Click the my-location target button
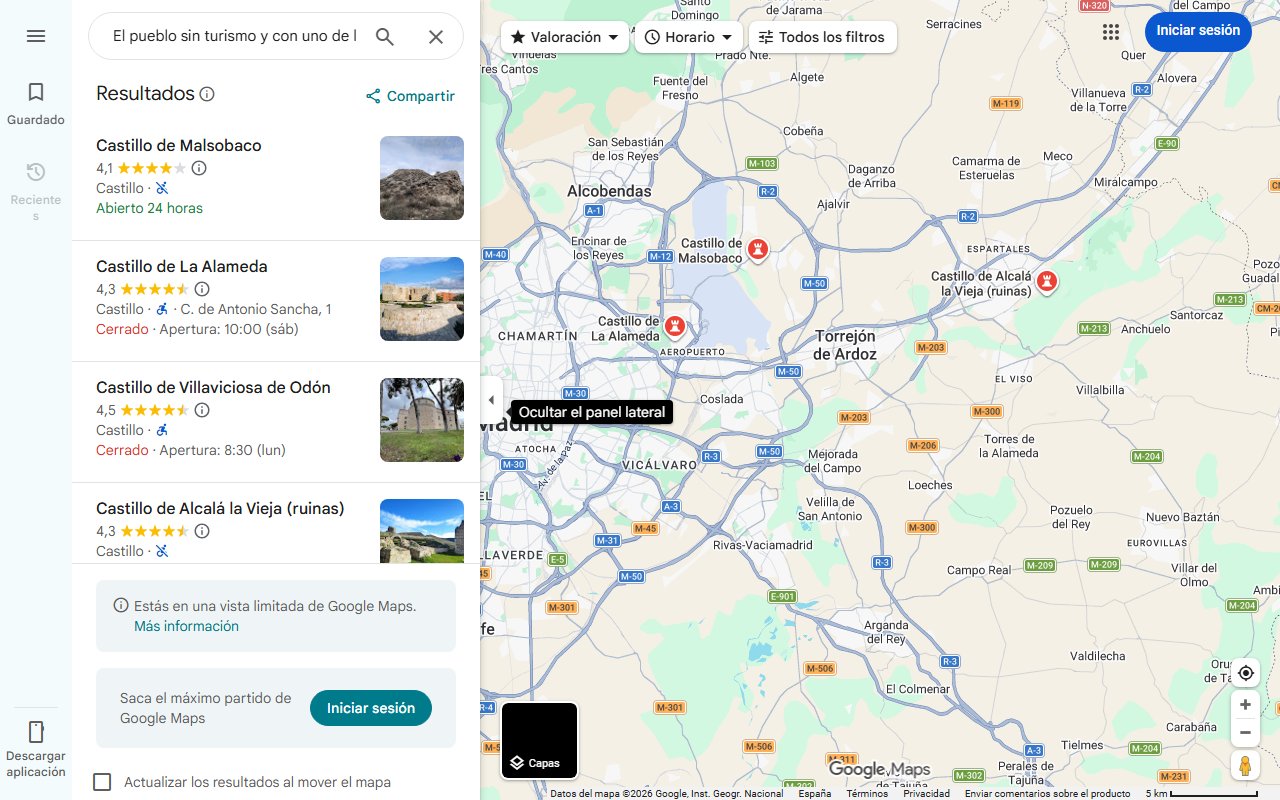 (x=1245, y=673)
